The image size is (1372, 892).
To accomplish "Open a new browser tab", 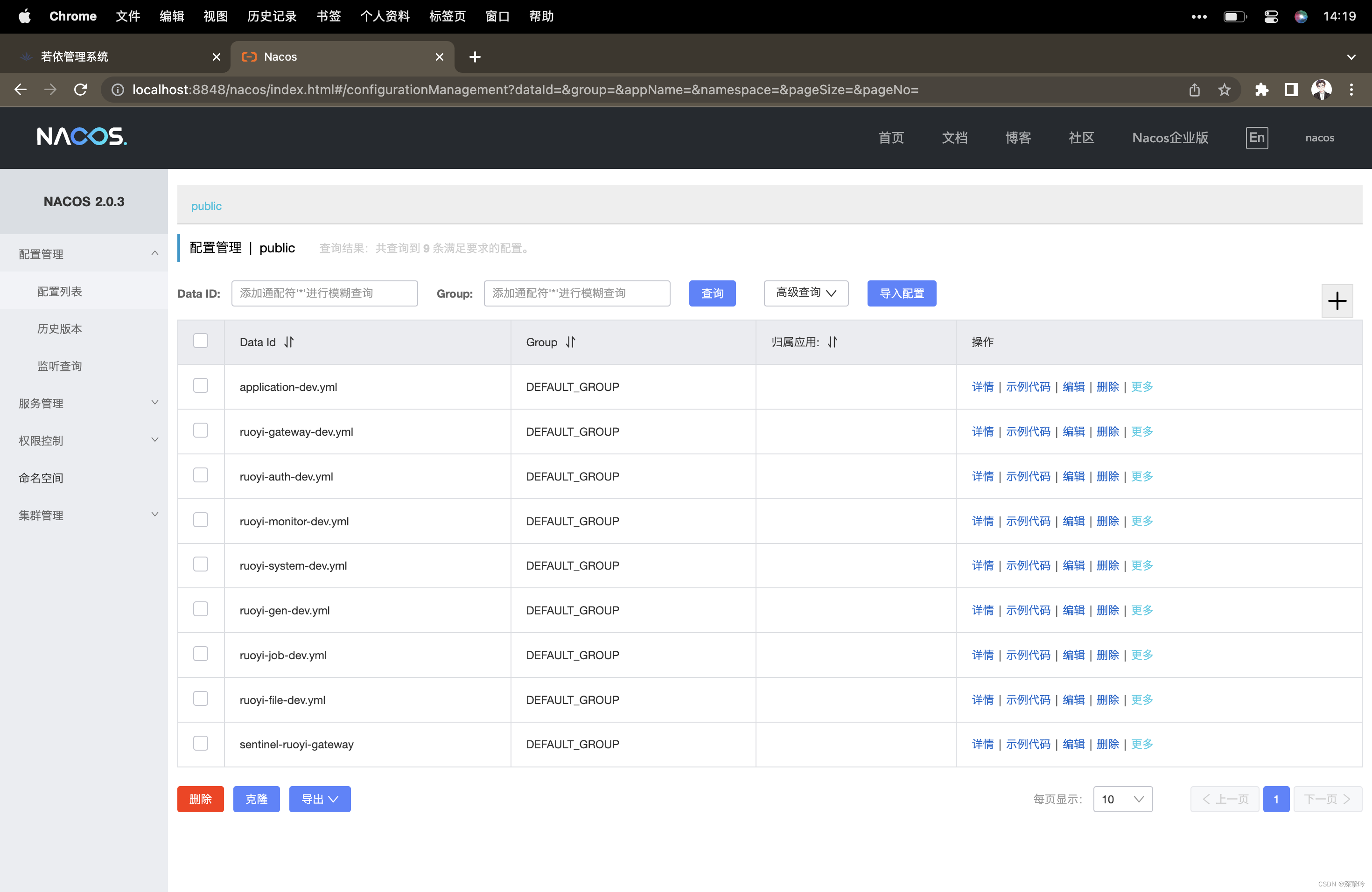I will [475, 56].
